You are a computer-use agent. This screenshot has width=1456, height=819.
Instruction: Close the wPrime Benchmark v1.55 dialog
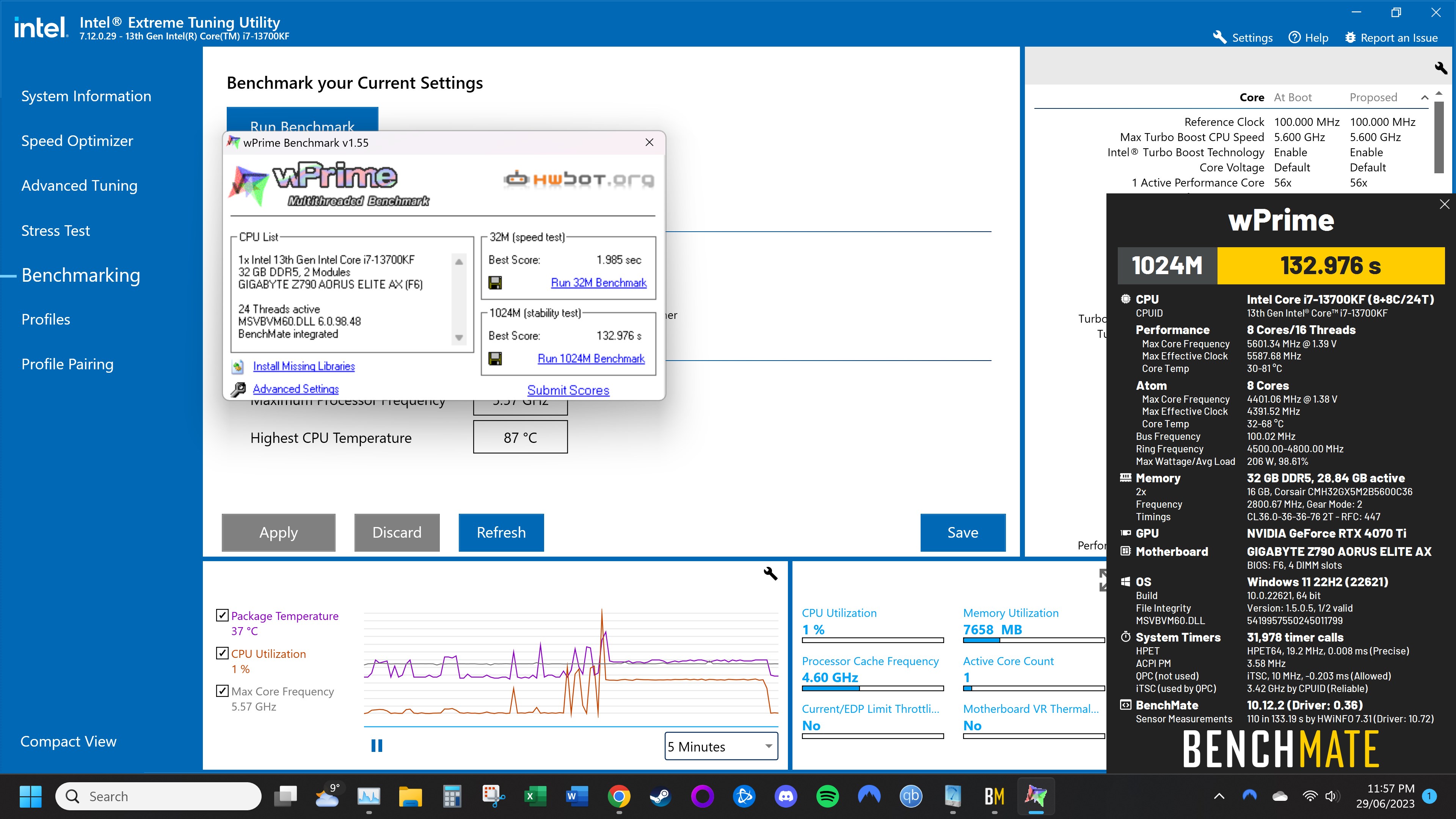tap(650, 143)
